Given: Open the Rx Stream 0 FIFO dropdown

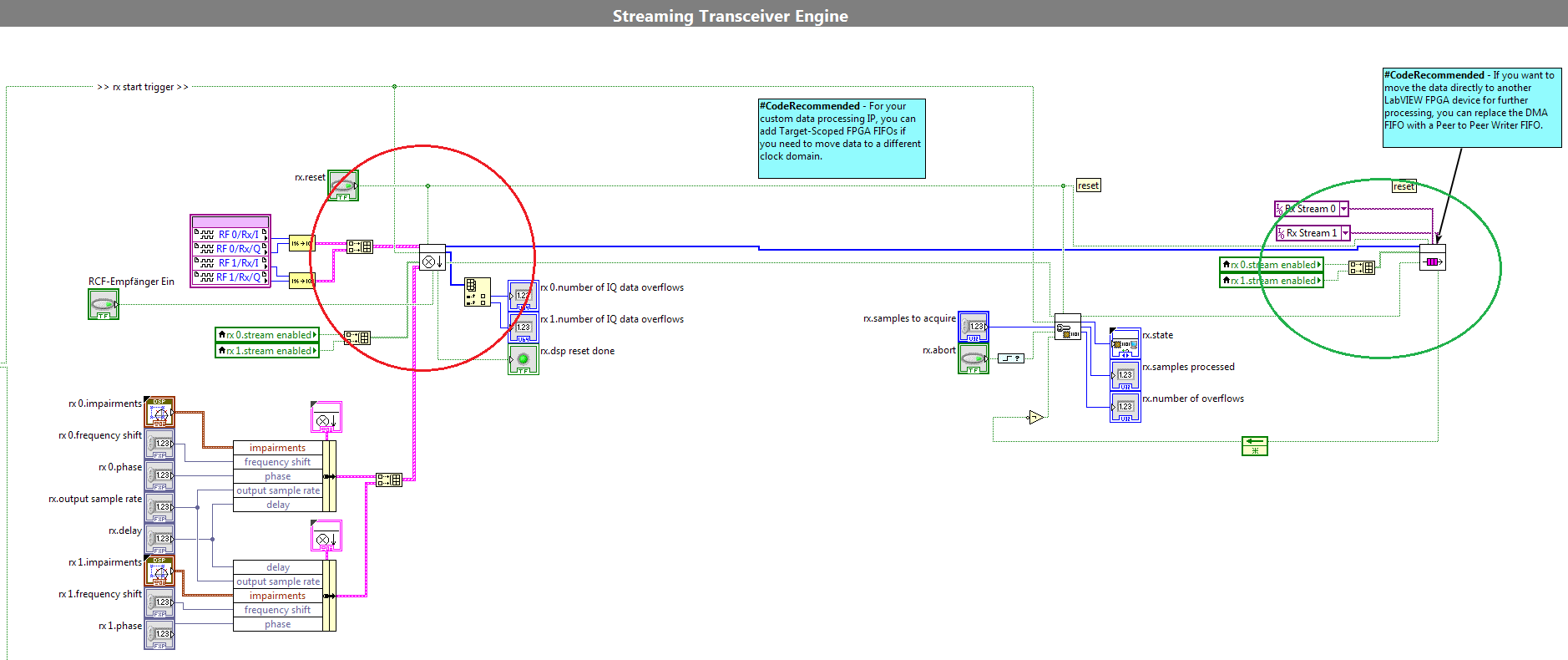Looking at the screenshot, I should pos(1344,209).
